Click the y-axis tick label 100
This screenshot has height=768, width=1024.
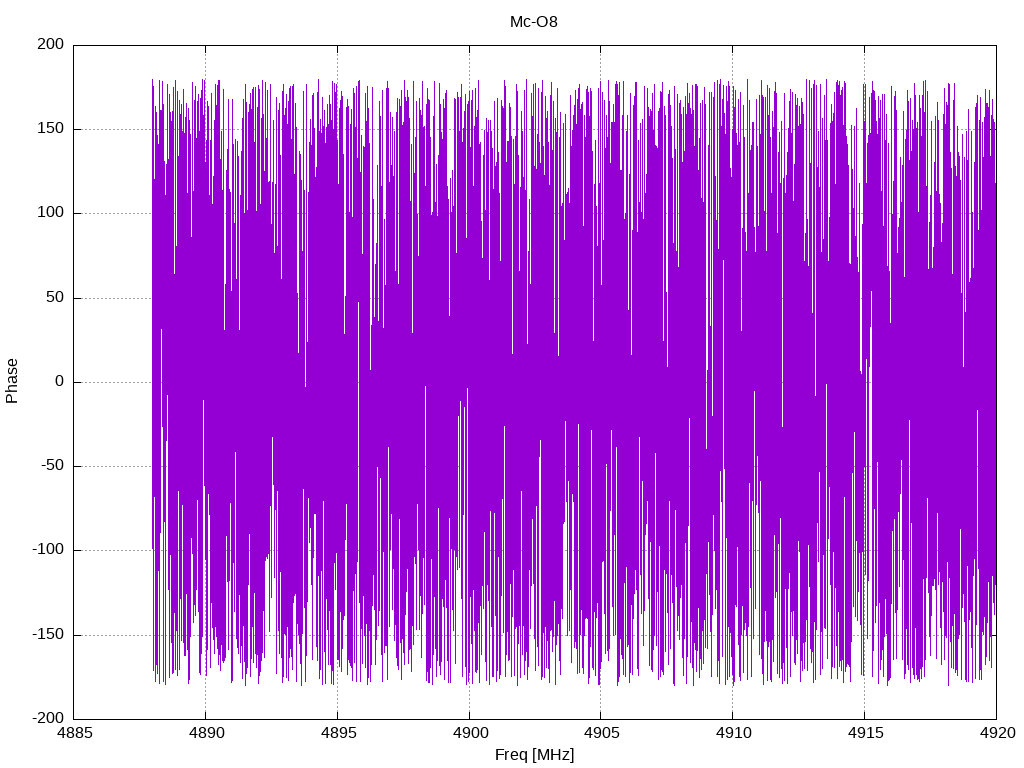point(51,213)
